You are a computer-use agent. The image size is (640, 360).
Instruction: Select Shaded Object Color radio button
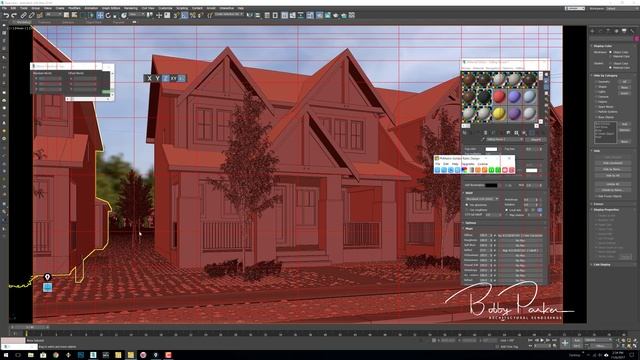tap(611, 63)
